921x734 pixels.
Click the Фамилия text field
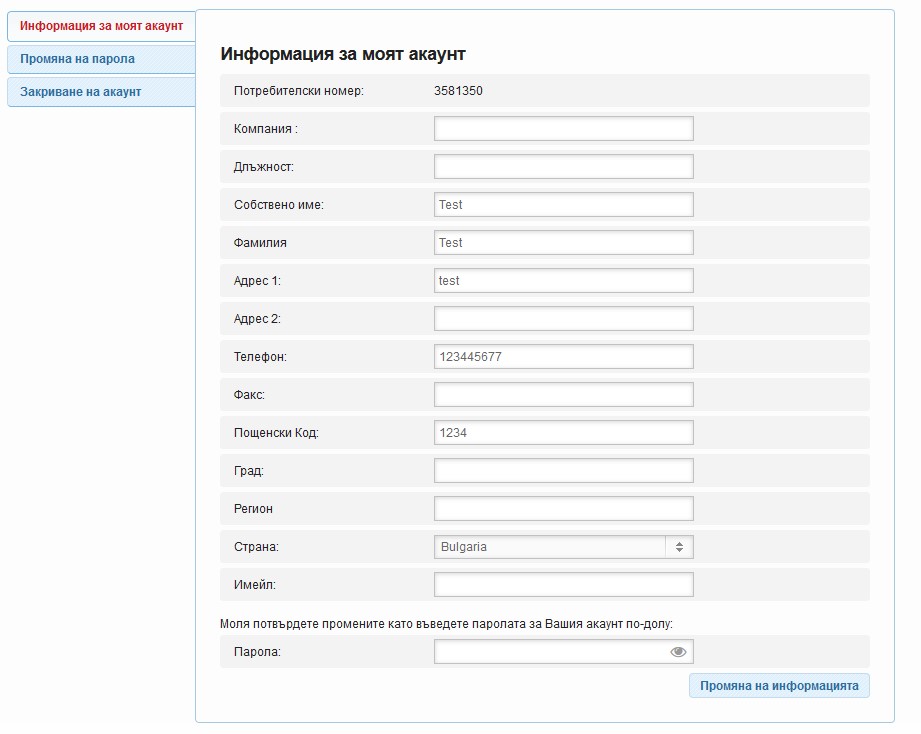pos(563,243)
